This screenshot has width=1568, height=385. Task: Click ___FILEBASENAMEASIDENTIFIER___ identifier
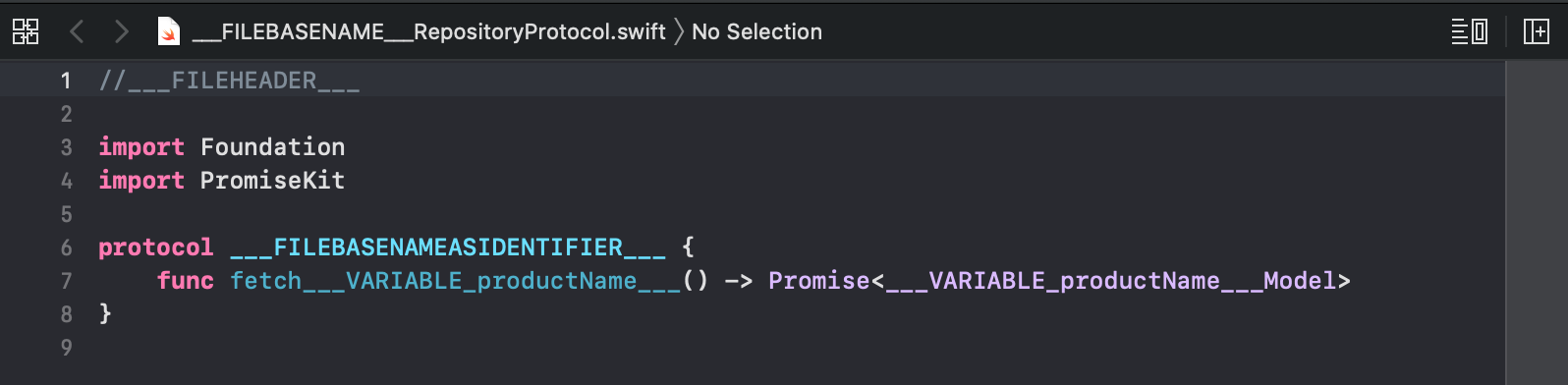(x=448, y=247)
